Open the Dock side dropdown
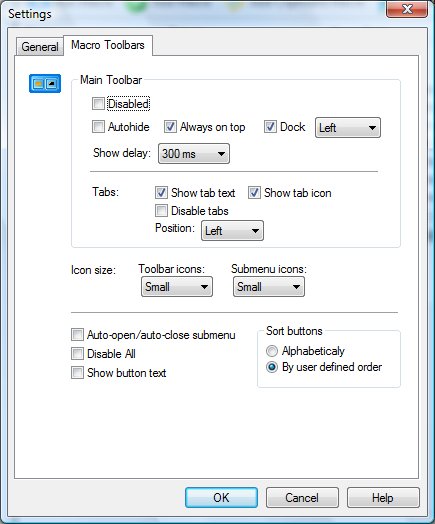The width and height of the screenshot is (435, 524). point(347,128)
